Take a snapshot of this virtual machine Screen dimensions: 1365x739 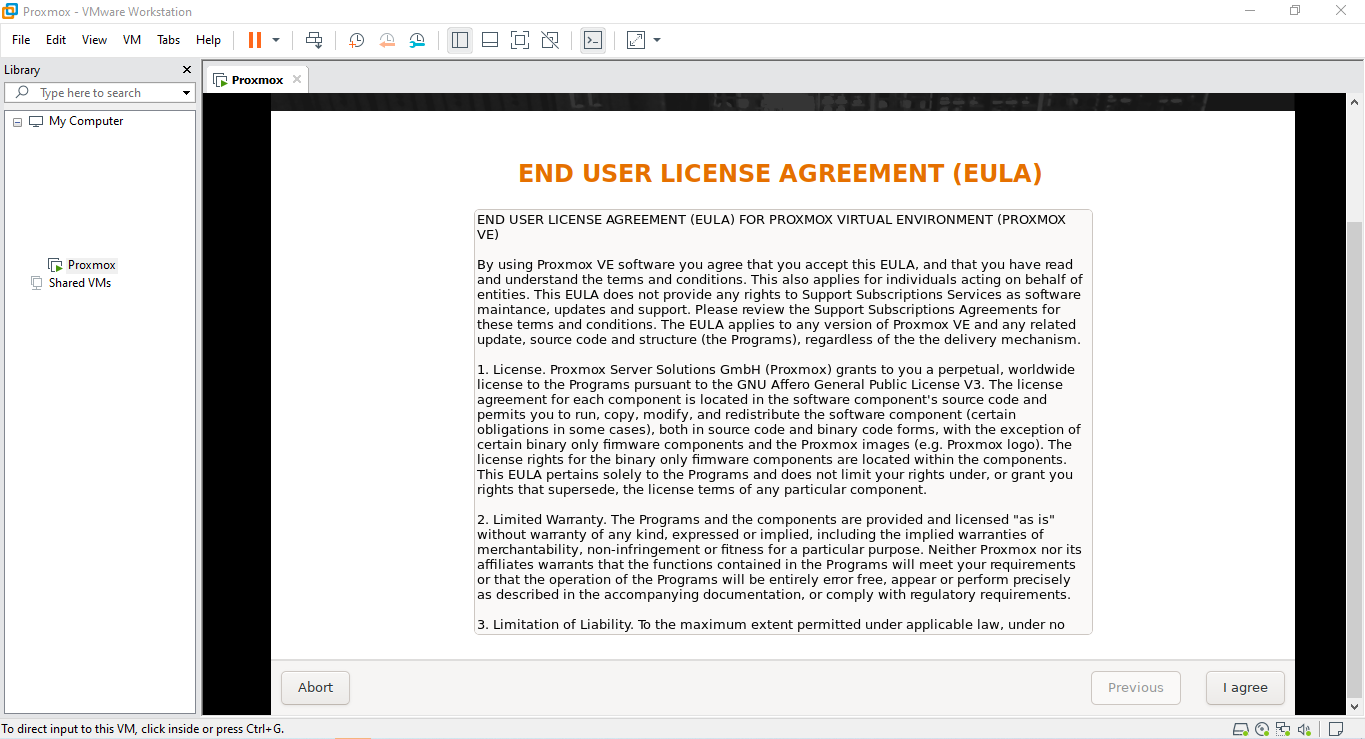pos(356,40)
